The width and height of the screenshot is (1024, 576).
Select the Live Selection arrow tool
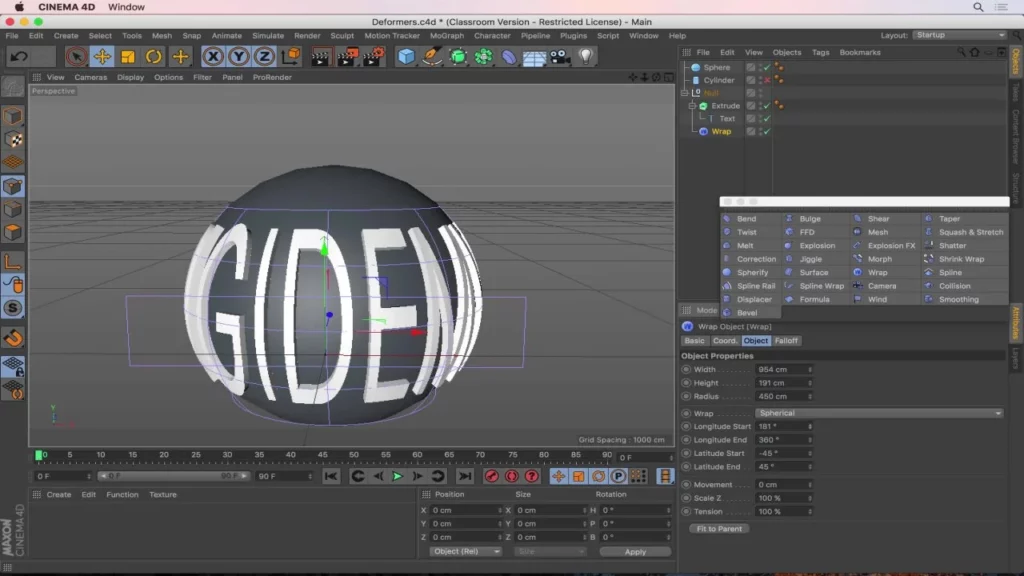tap(76, 57)
